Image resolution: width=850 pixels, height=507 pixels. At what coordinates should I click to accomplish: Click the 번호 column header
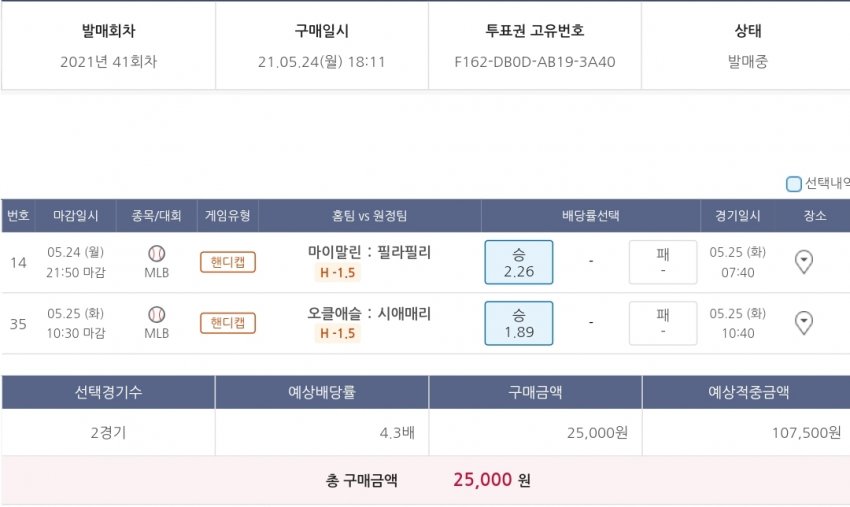(x=18, y=215)
